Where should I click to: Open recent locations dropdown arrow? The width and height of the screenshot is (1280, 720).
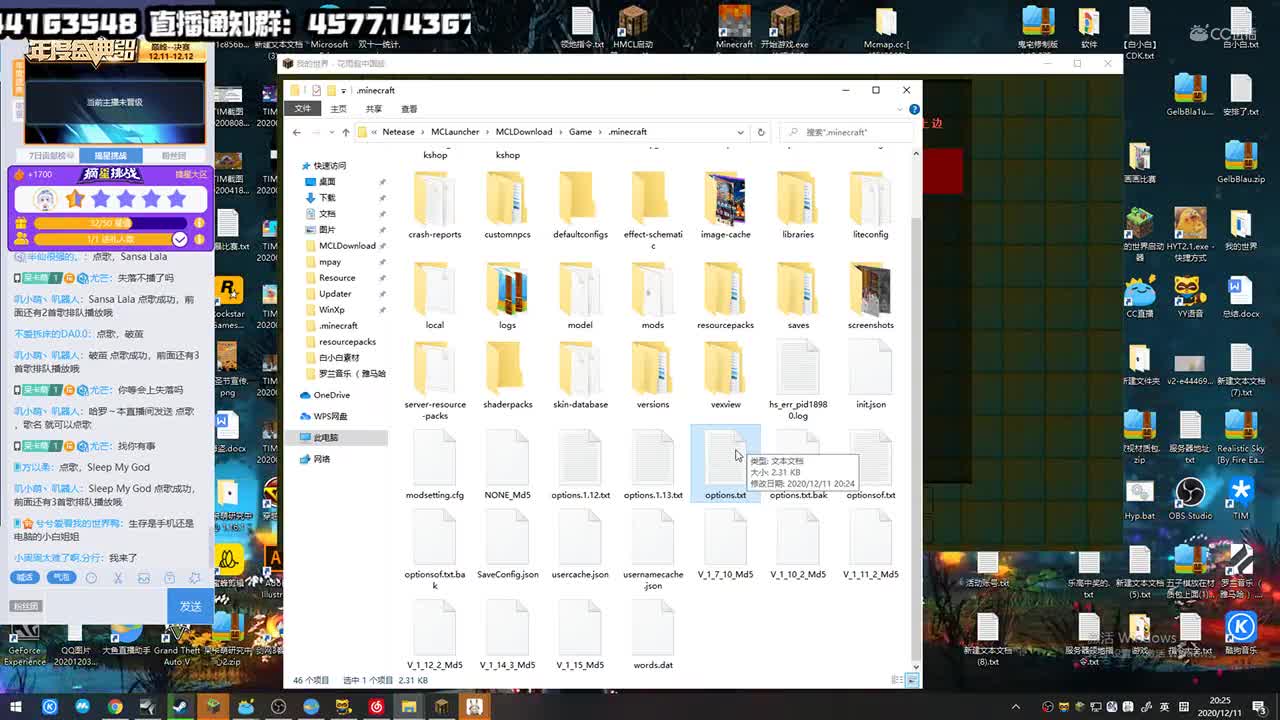[x=330, y=132]
